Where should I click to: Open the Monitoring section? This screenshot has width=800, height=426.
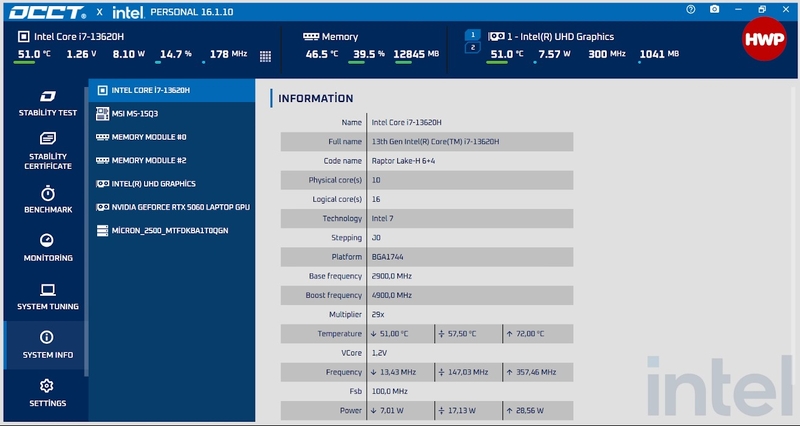coord(47,248)
